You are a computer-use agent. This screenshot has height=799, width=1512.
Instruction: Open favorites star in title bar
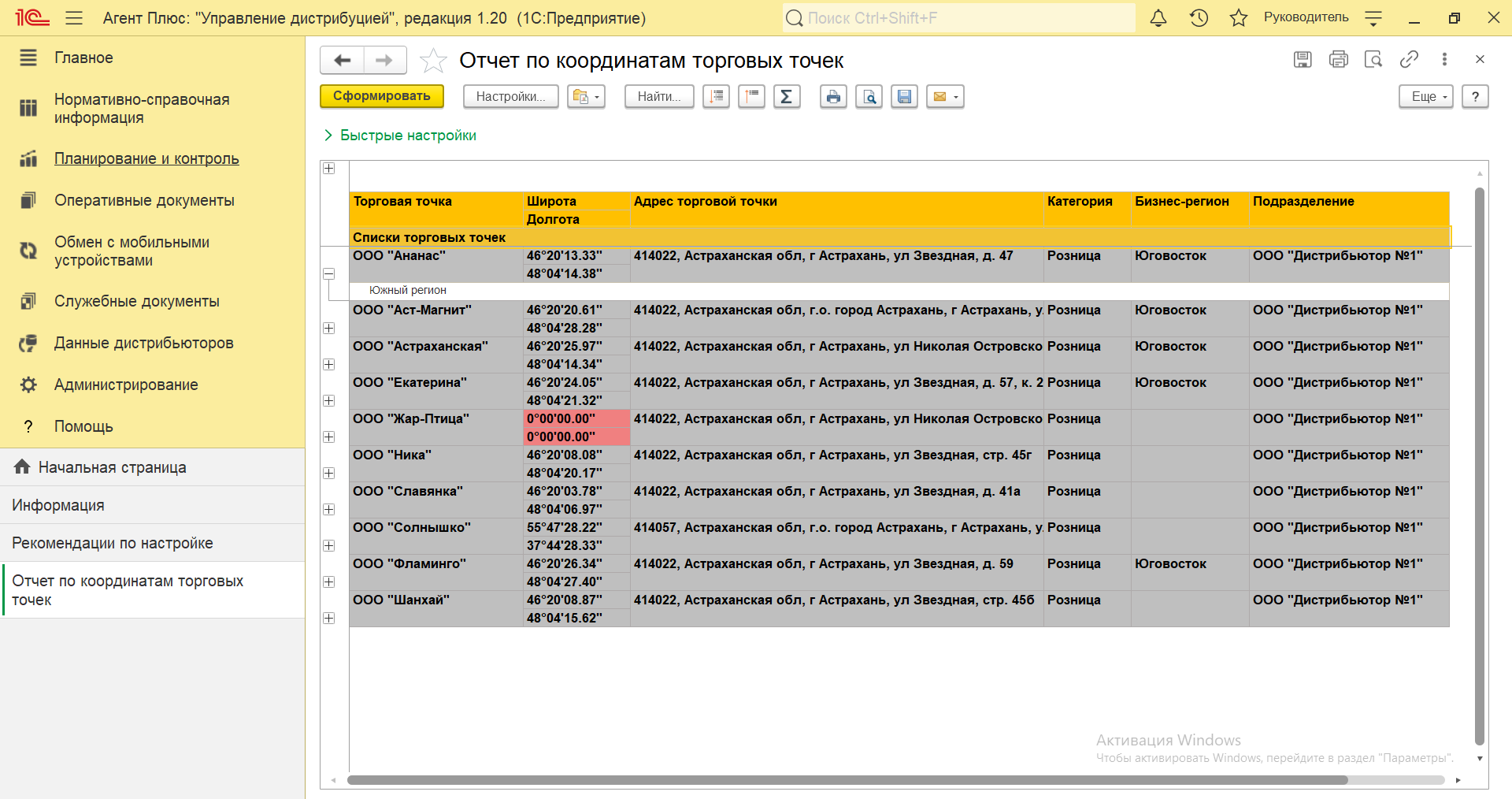[x=1239, y=17]
